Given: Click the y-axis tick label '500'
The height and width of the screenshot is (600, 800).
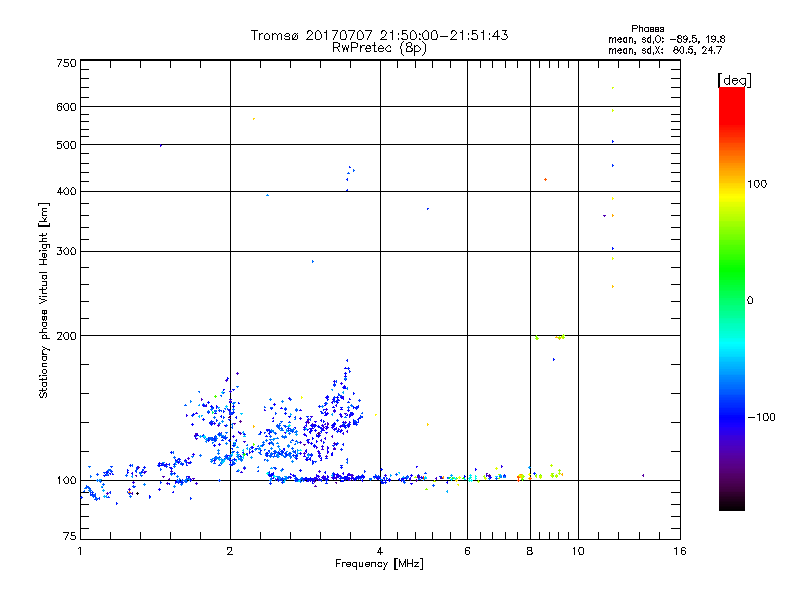Looking at the screenshot, I should [x=66, y=145].
